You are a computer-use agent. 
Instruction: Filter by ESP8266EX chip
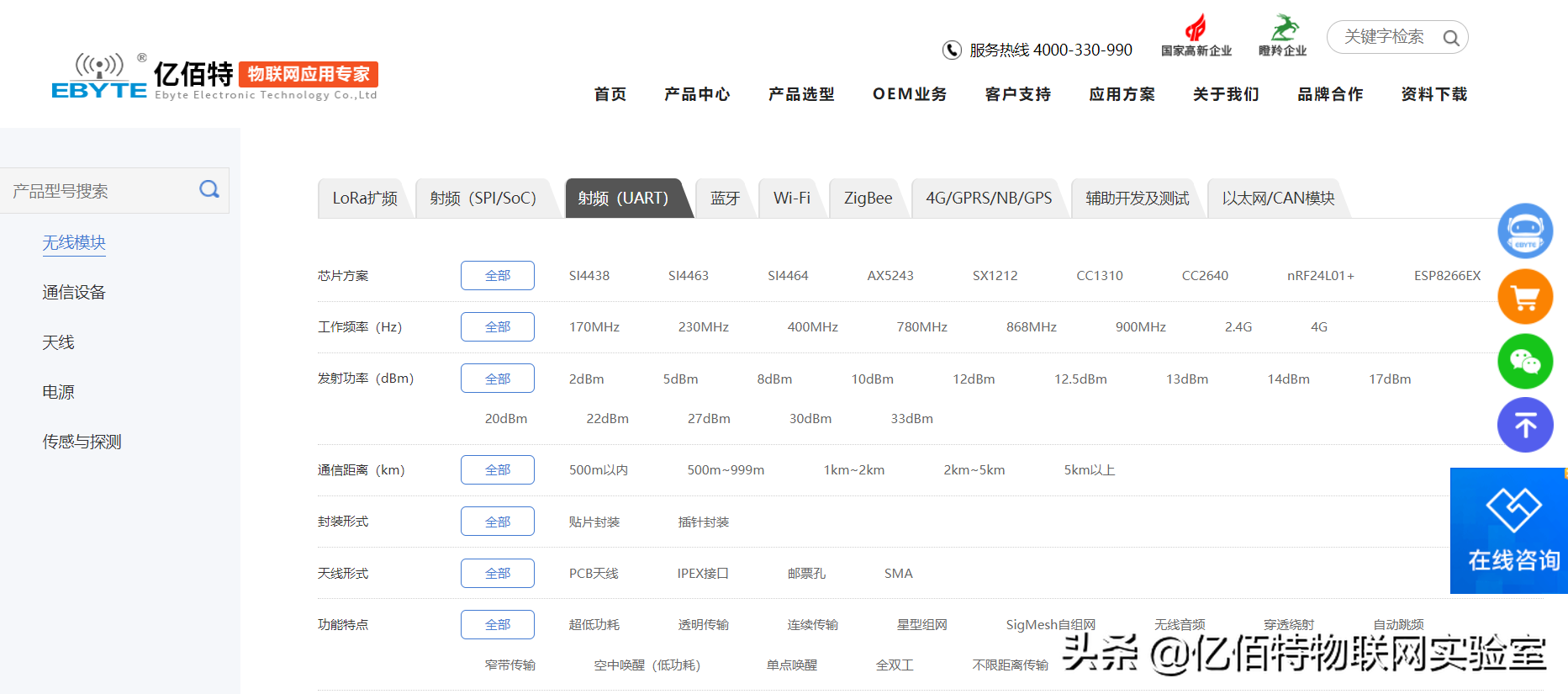[1448, 276]
